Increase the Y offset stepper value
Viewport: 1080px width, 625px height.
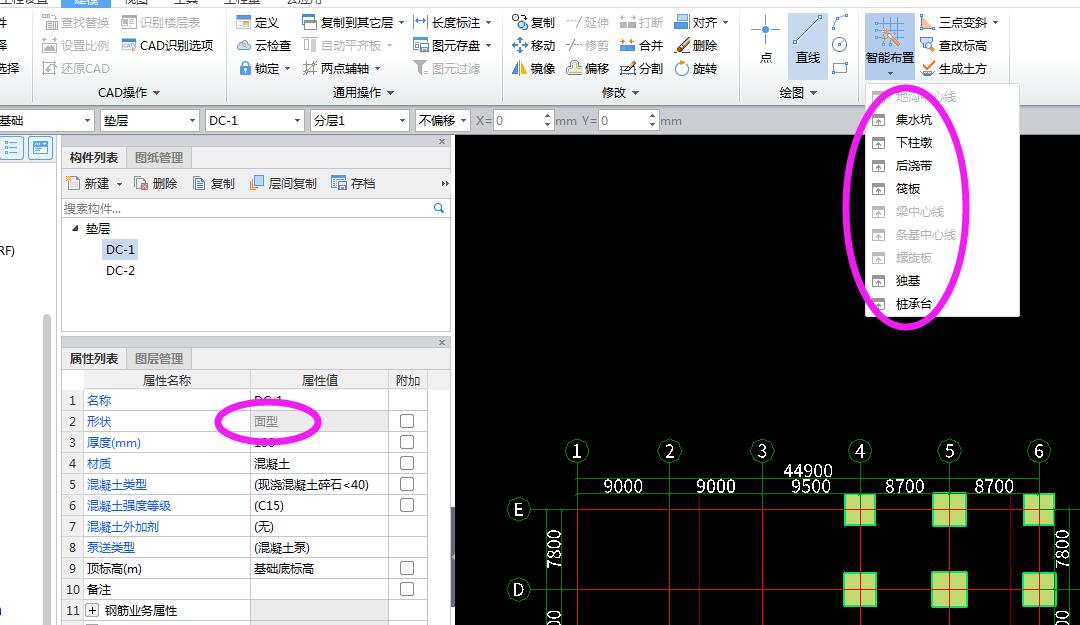(x=652, y=116)
